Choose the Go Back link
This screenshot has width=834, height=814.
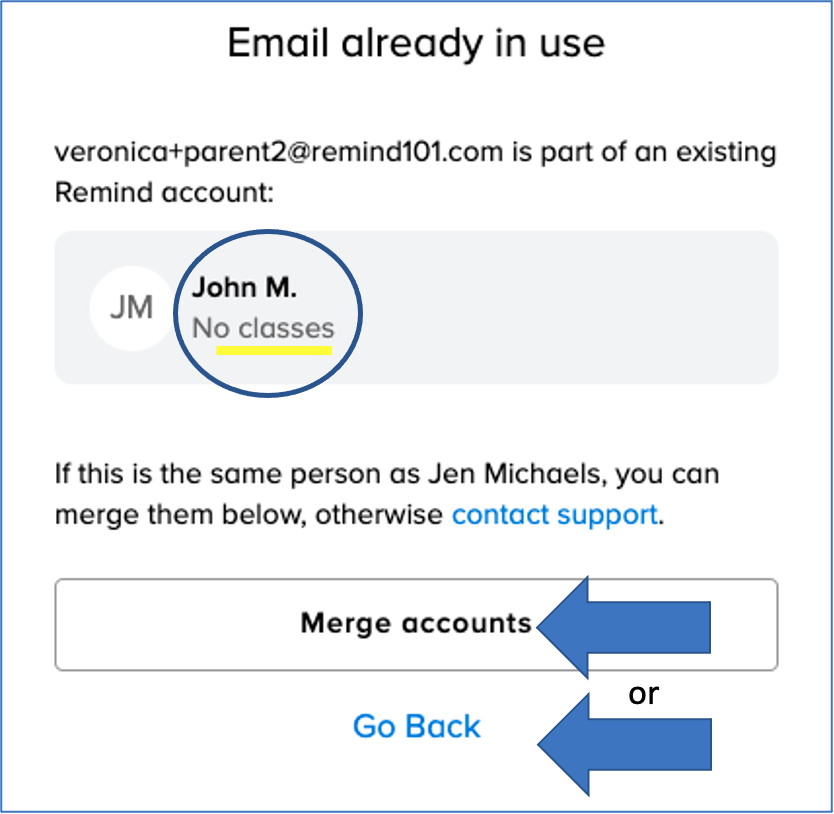pyautogui.click(x=416, y=726)
